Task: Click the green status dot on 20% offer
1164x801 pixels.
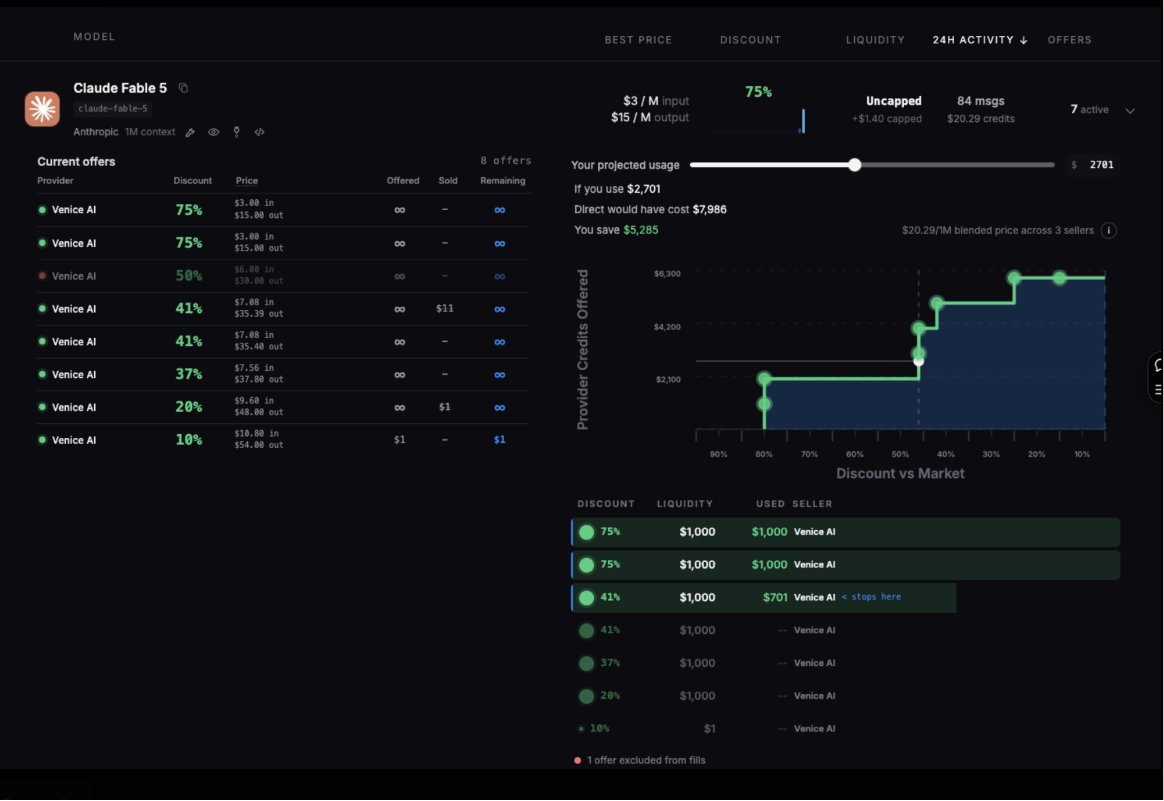Action: pos(42,407)
